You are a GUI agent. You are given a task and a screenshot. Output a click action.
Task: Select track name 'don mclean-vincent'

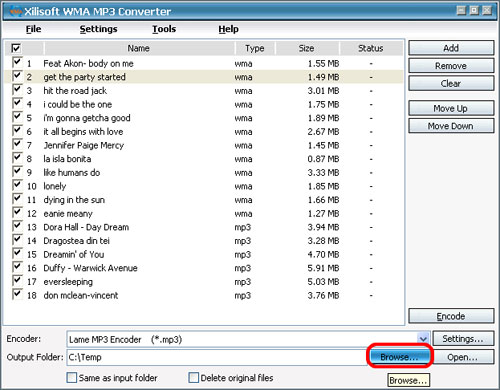click(81, 296)
